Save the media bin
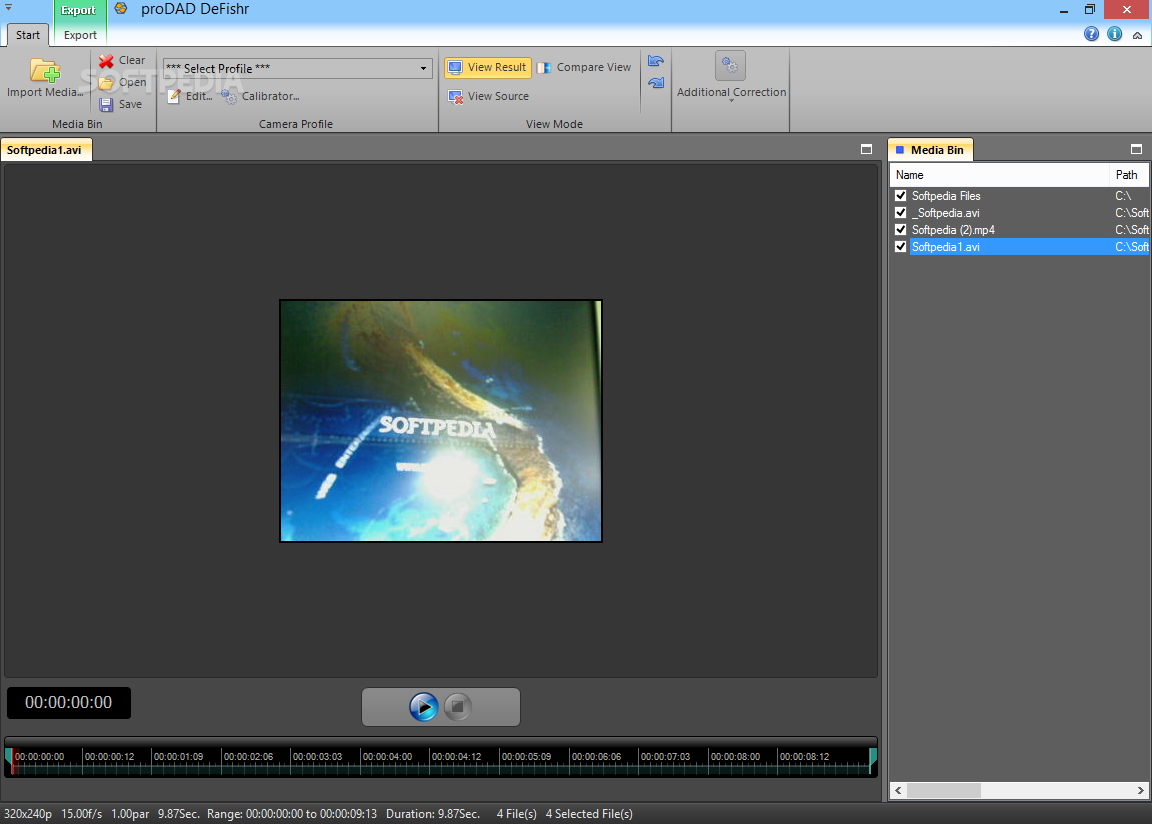Screen dimensions: 1152x824 (120, 104)
